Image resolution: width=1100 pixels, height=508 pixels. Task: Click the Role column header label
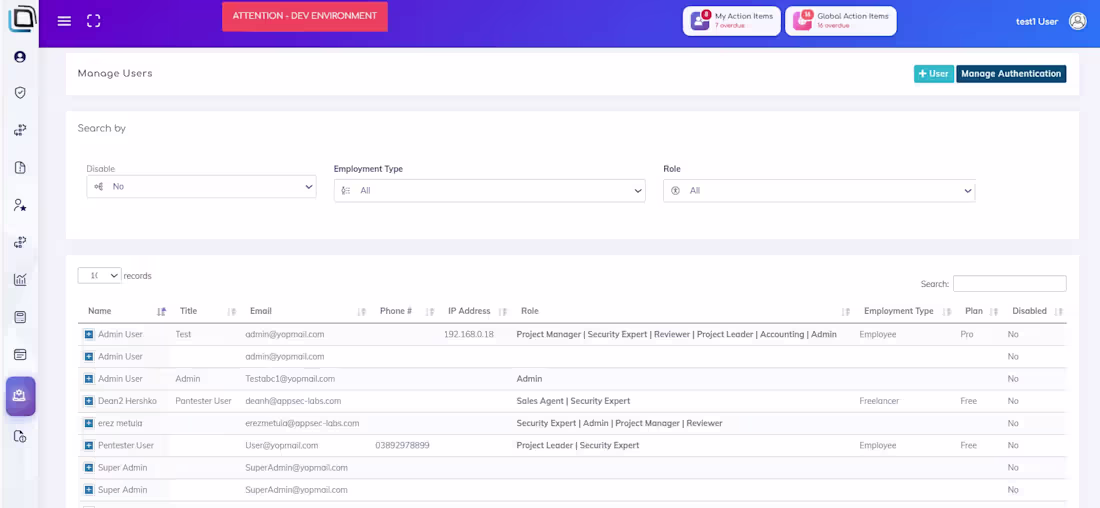(x=530, y=312)
